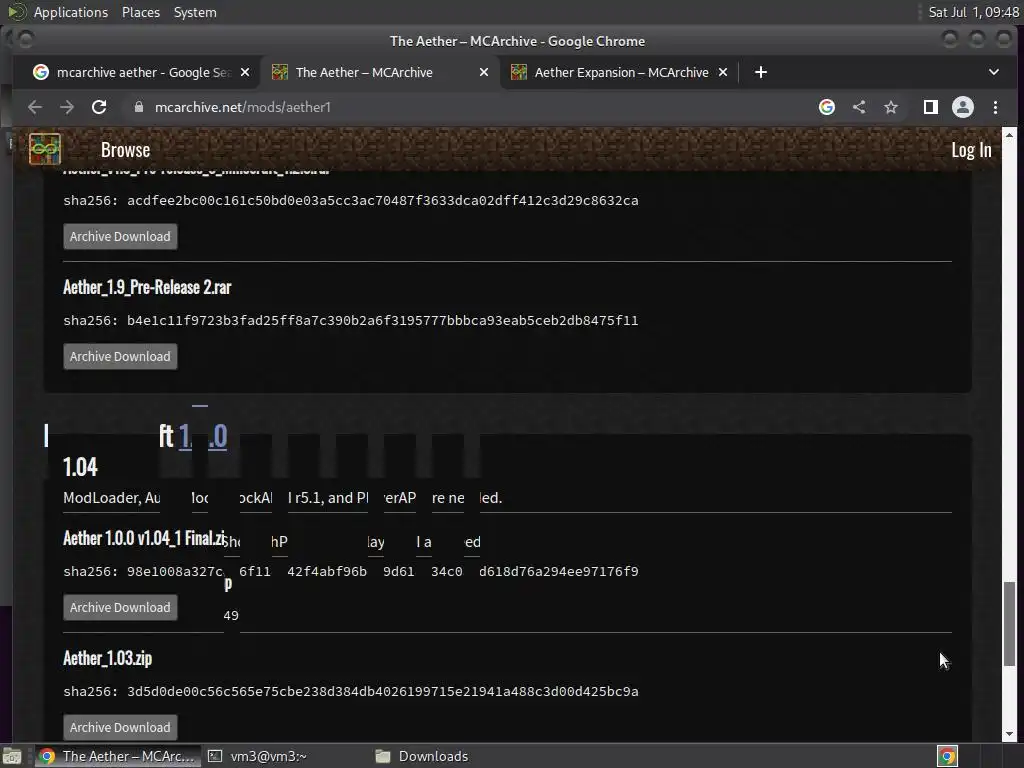Select the sha256 hash starting with b4e1c11f
This screenshot has height=768, width=1024.
(383, 321)
